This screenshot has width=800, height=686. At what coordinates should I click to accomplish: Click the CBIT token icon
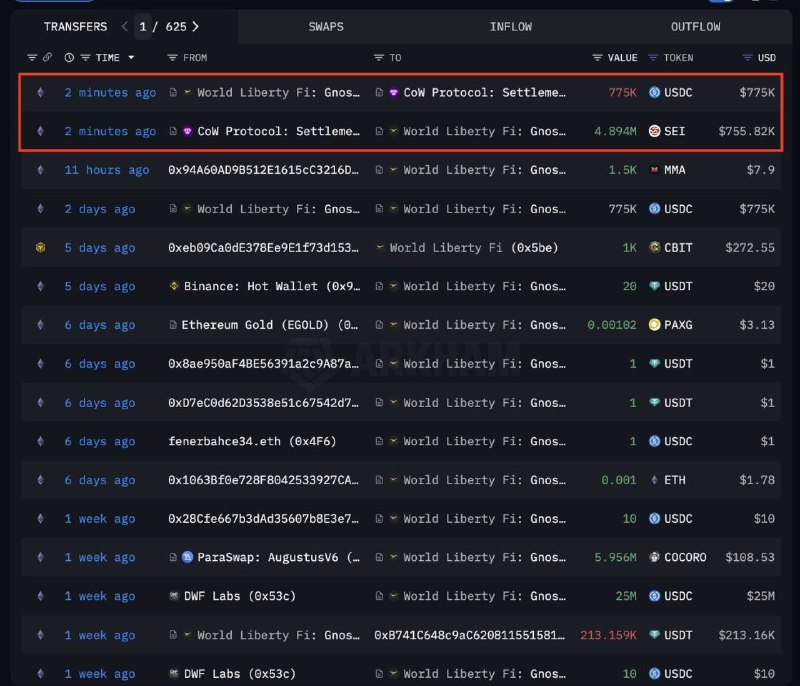click(x=654, y=247)
